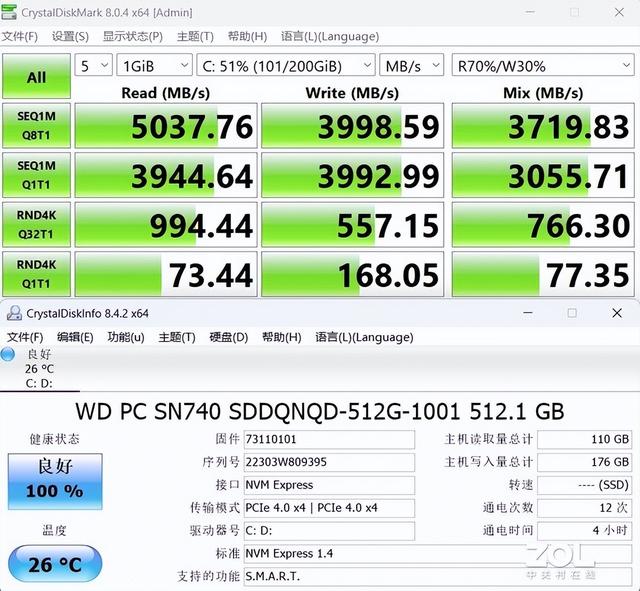
Task: Click the rotation rate field ---- (SSD)
Action: coord(584,485)
